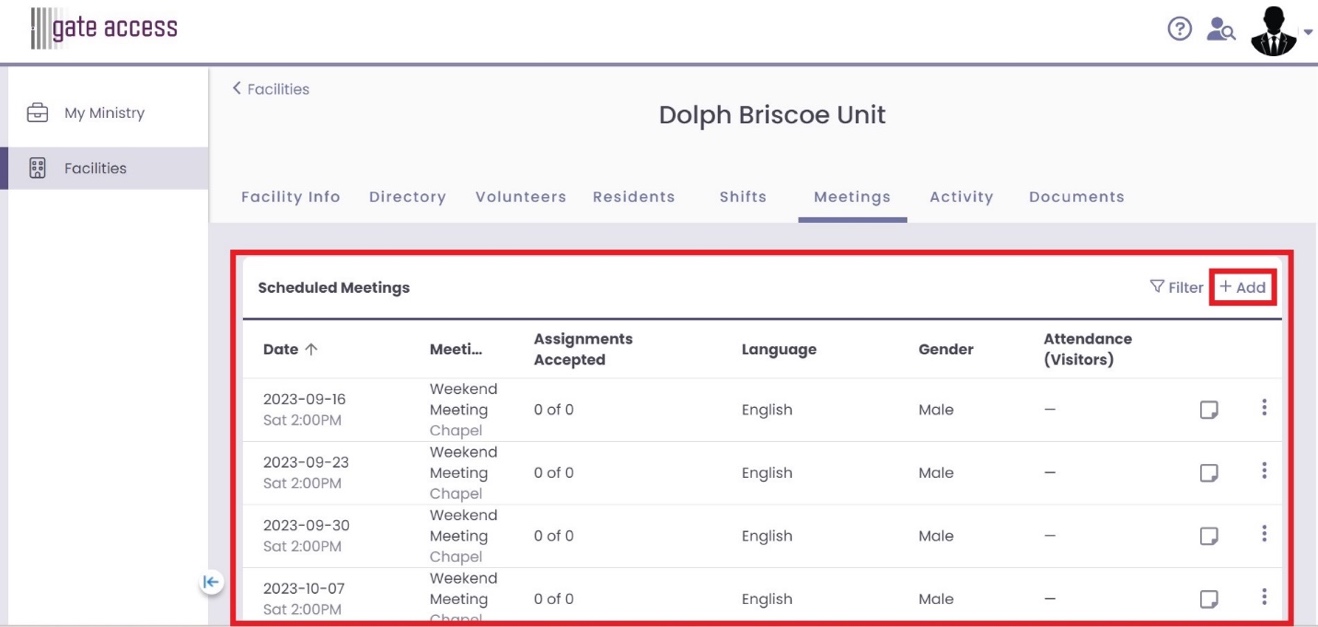Click Male in the 2023-09-30 row
Image resolution: width=1318 pixels, height=627 pixels.
coord(936,536)
